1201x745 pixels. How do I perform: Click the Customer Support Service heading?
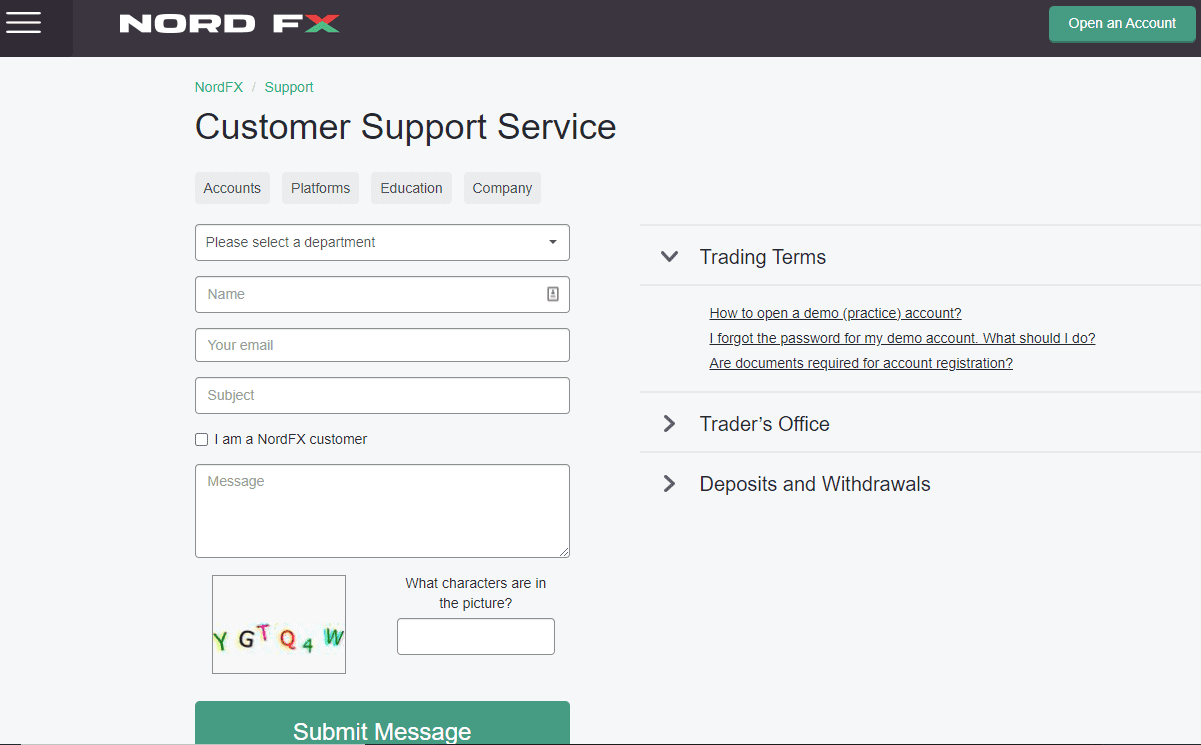tap(405, 127)
